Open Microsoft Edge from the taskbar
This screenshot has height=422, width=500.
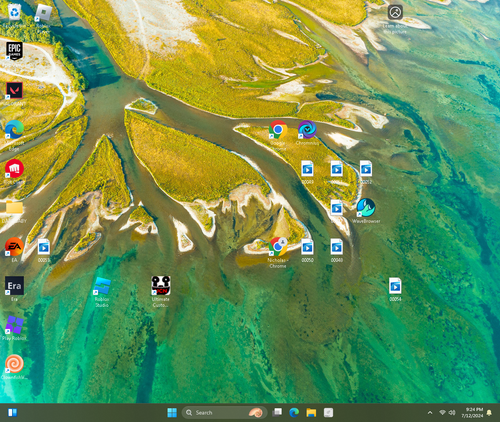click(294, 413)
